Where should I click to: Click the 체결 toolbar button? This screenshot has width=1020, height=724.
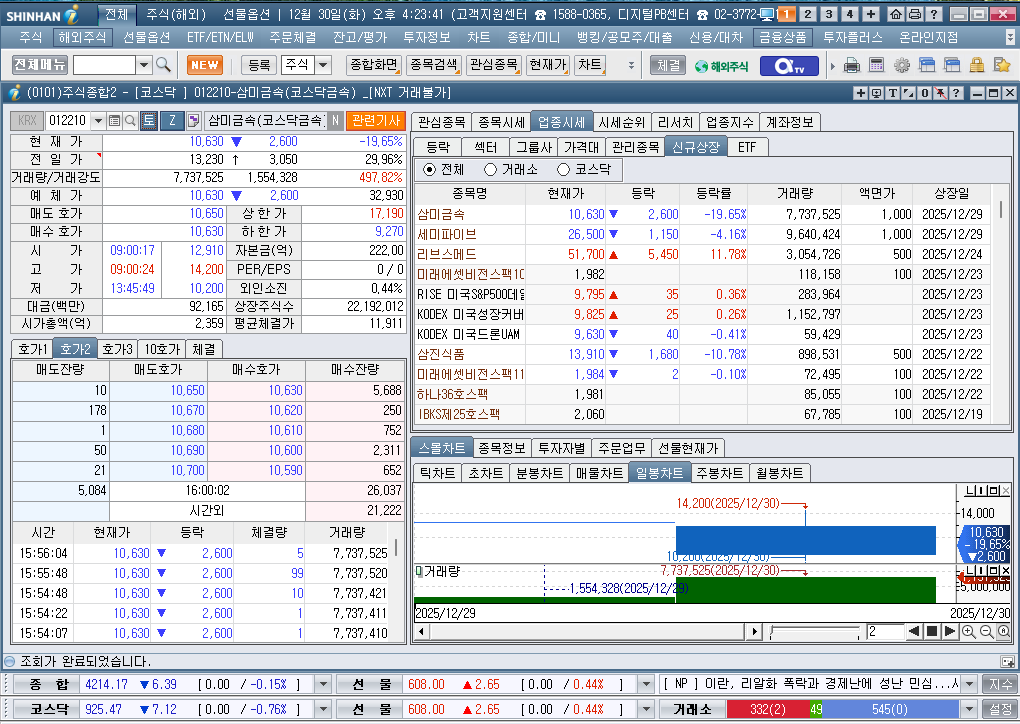click(668, 65)
